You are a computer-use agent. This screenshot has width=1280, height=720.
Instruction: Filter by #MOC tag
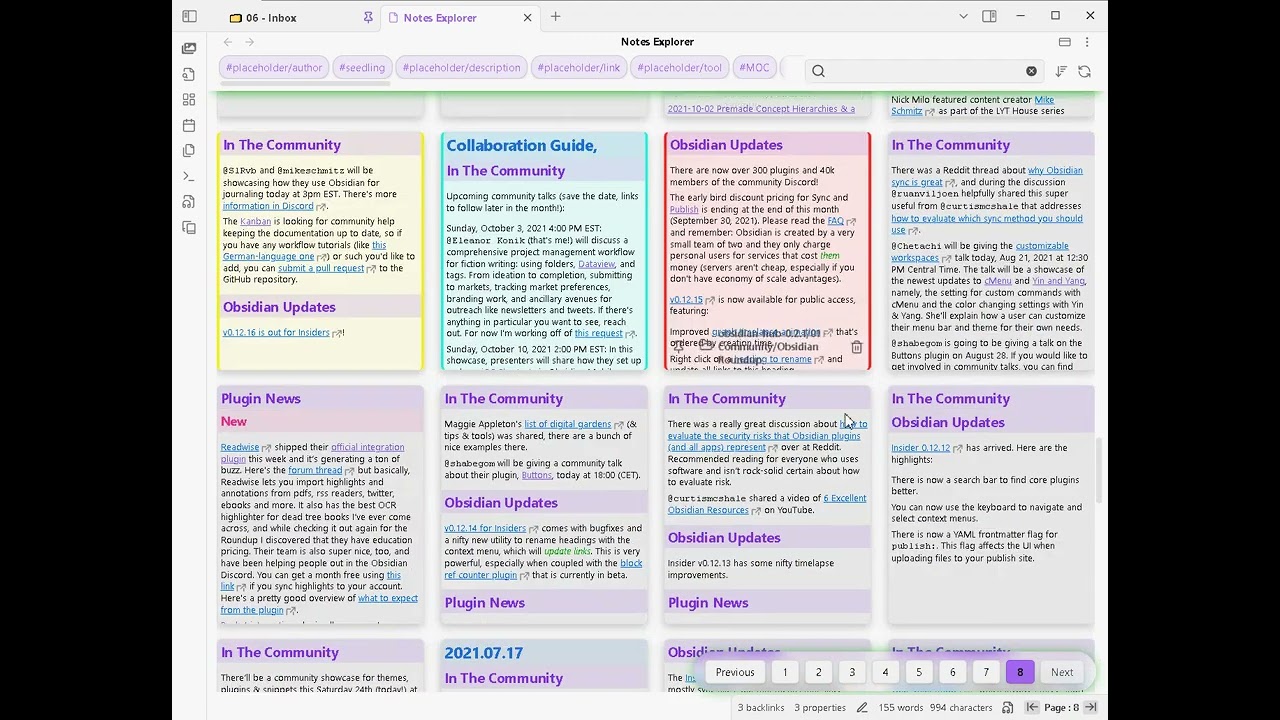[x=754, y=68]
